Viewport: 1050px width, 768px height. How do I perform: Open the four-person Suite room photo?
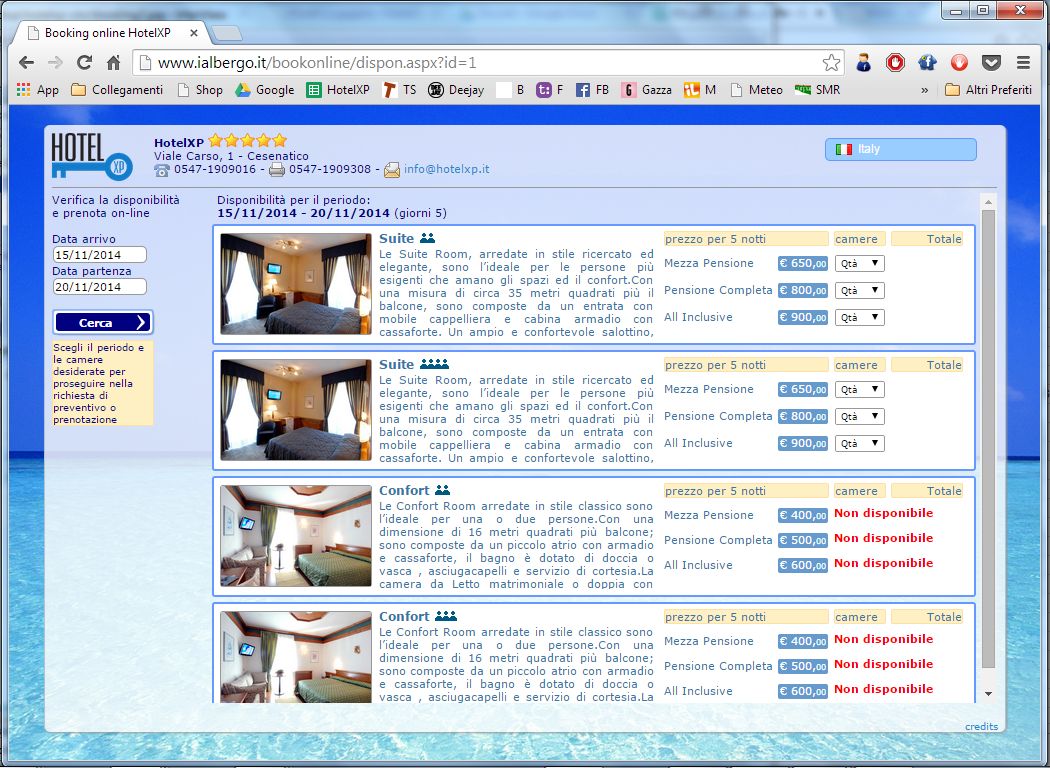point(295,410)
